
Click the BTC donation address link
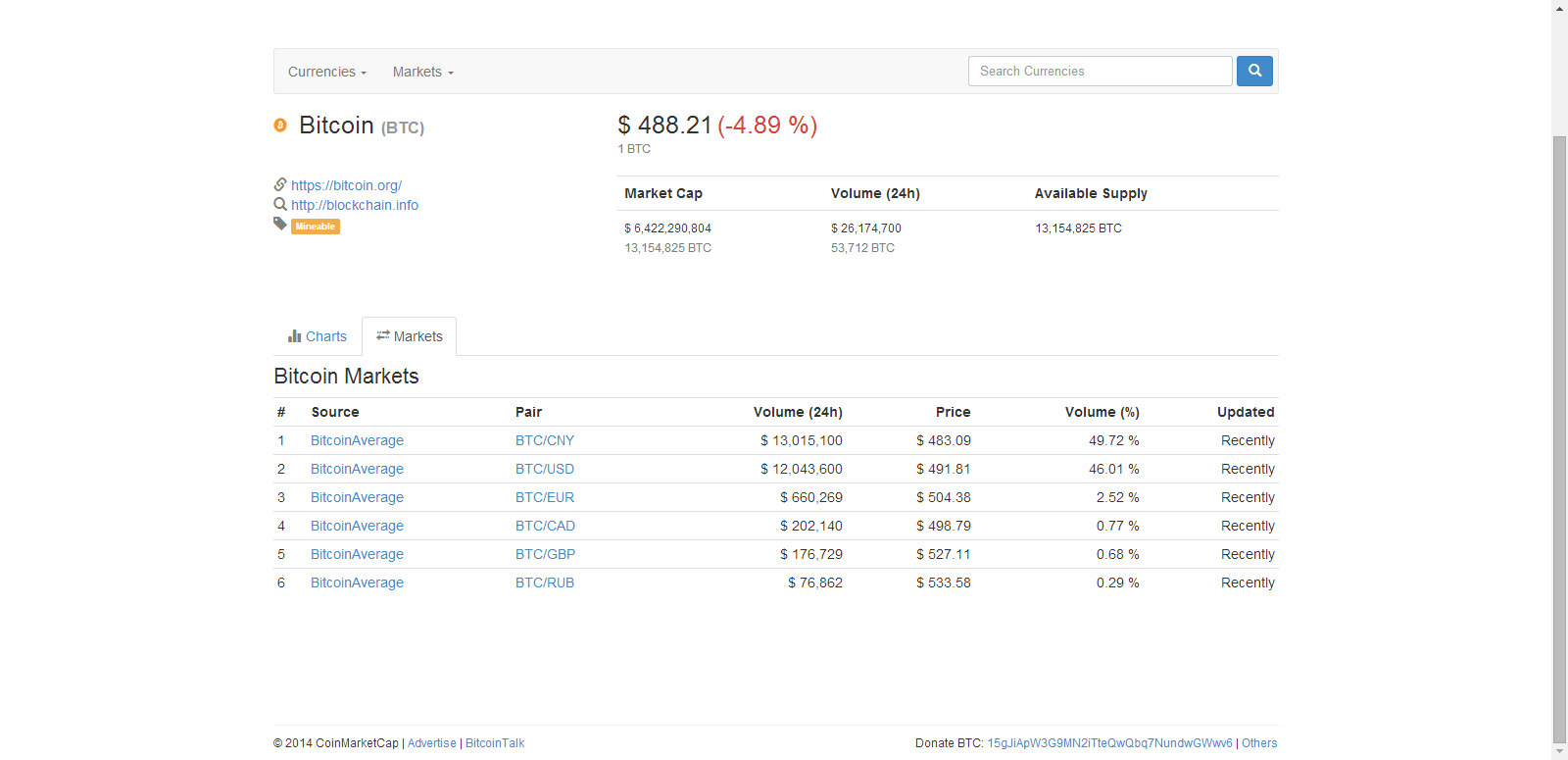[x=1109, y=743]
